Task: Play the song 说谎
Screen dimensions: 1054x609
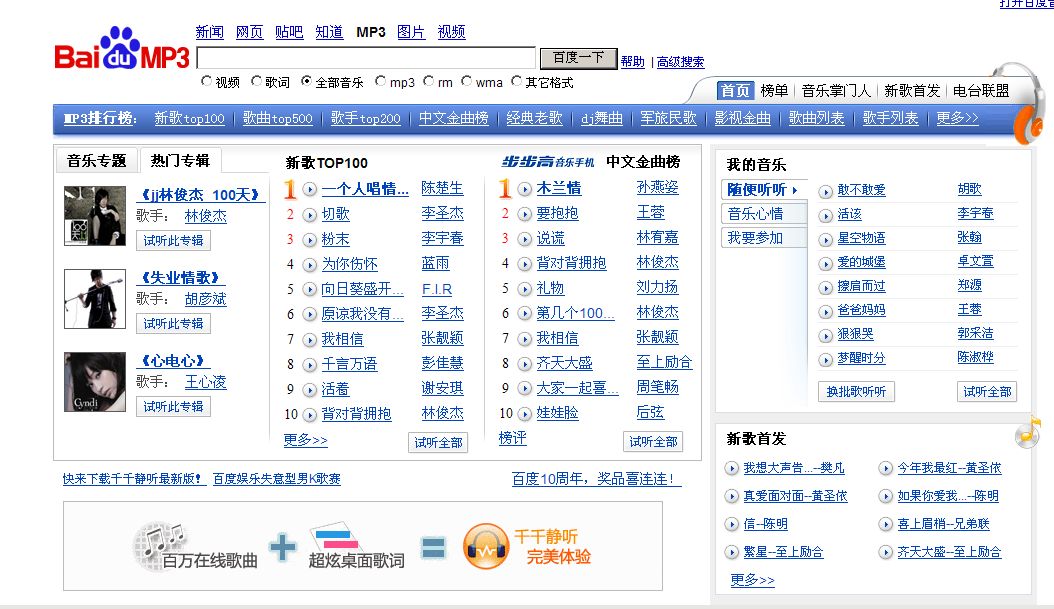Action: point(524,239)
